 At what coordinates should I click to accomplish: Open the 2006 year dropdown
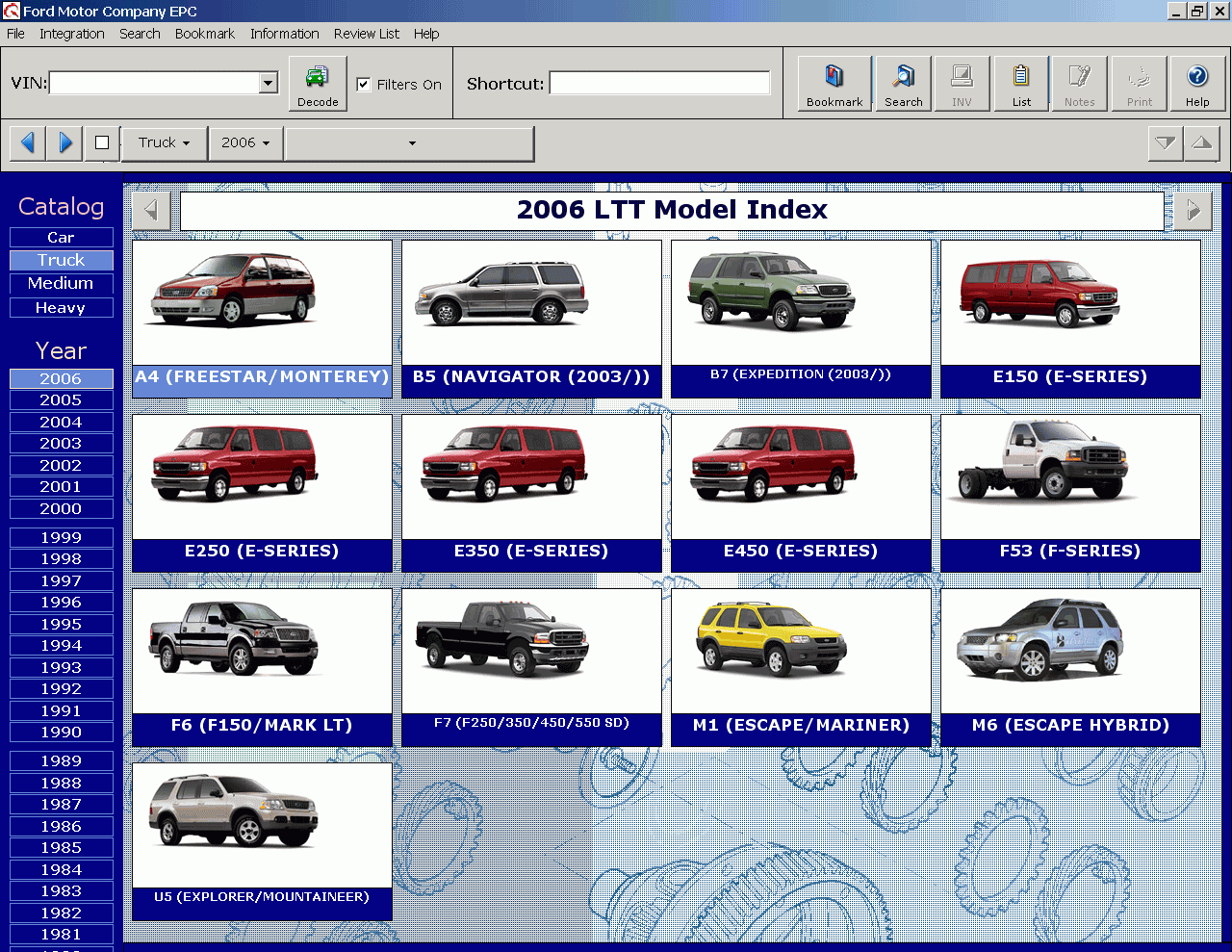pos(245,142)
